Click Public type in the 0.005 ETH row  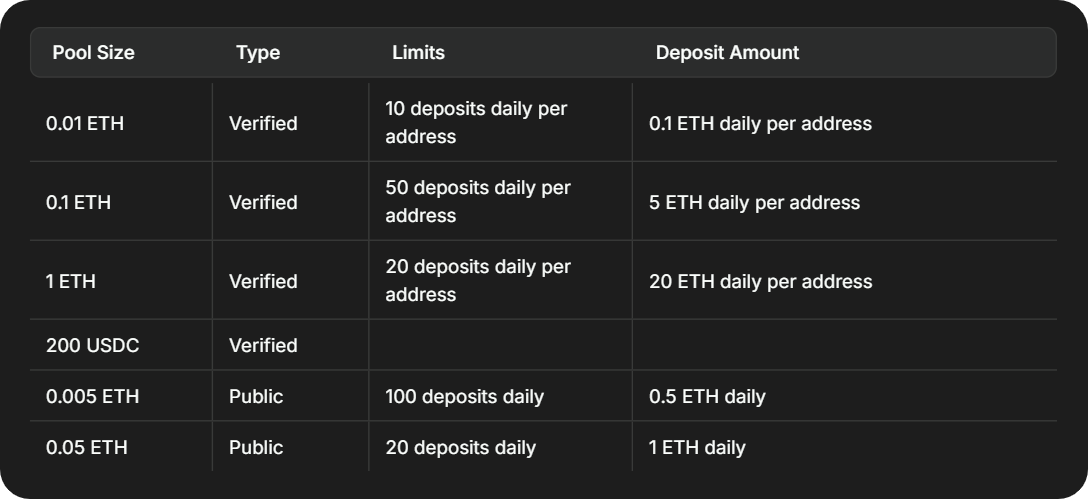click(256, 396)
